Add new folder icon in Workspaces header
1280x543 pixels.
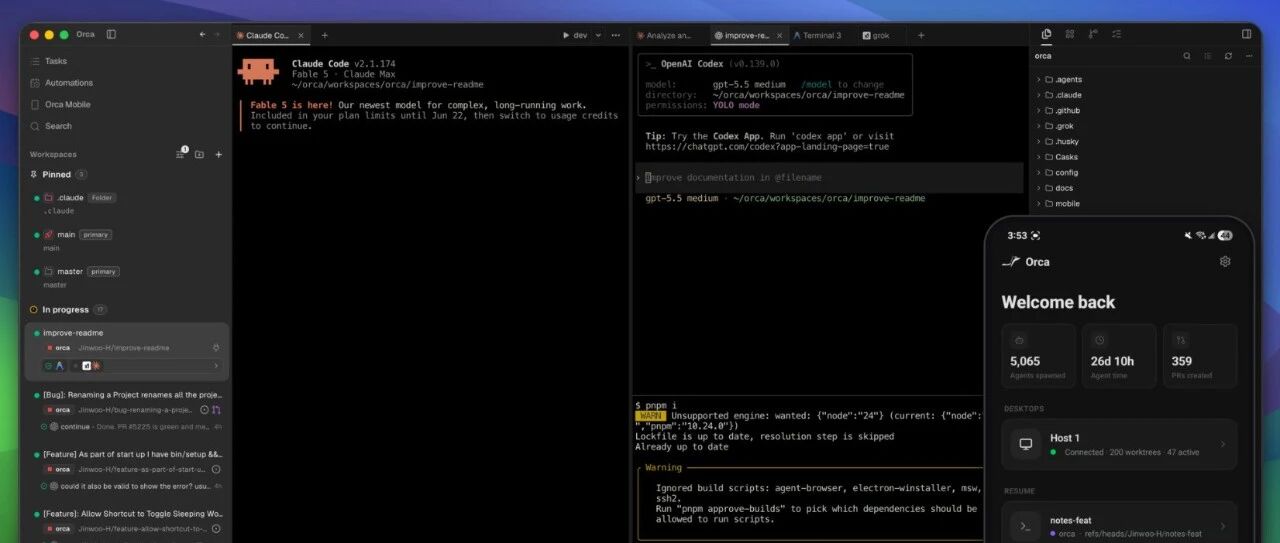[x=200, y=154]
